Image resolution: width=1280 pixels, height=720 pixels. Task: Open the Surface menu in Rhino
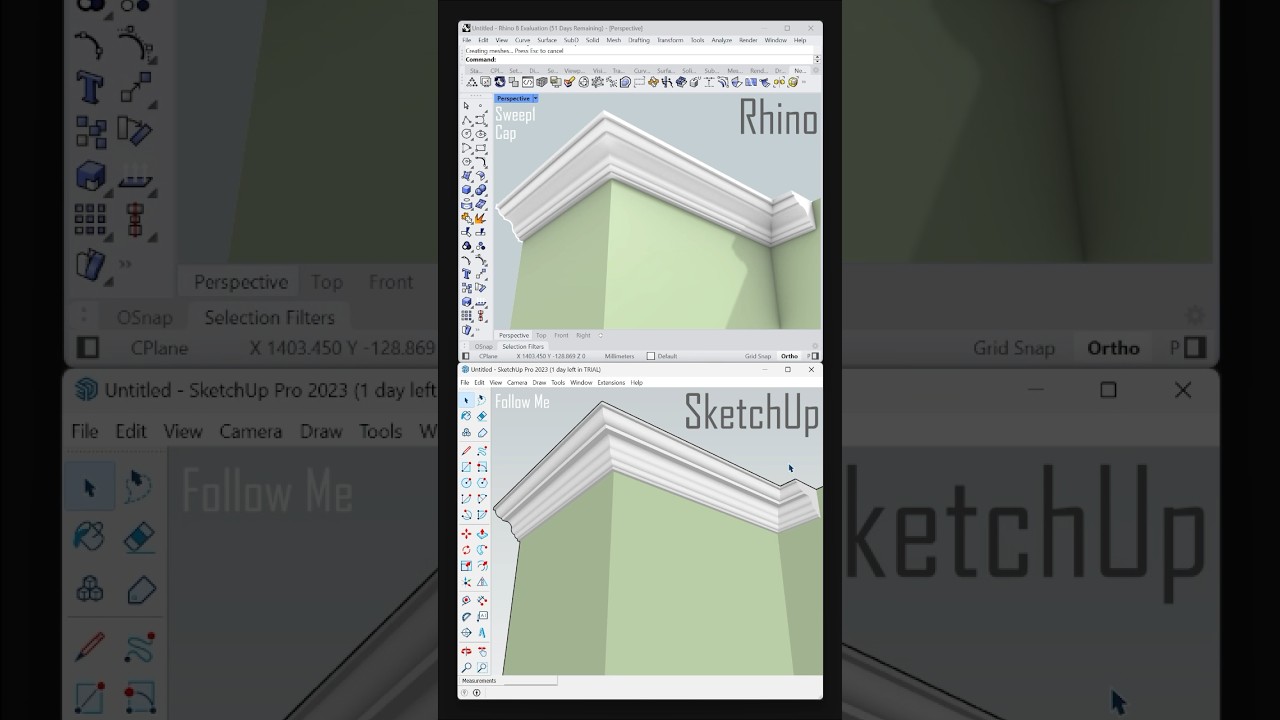[x=547, y=40]
